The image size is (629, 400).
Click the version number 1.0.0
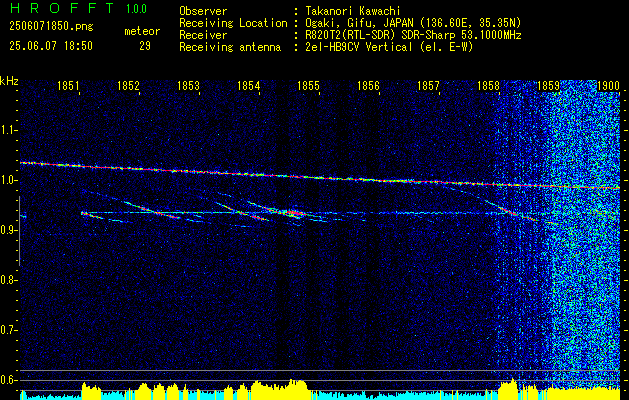[x=136, y=9]
